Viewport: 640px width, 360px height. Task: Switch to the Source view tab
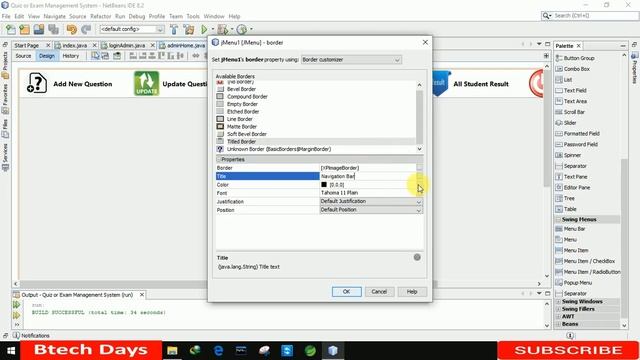pos(23,56)
